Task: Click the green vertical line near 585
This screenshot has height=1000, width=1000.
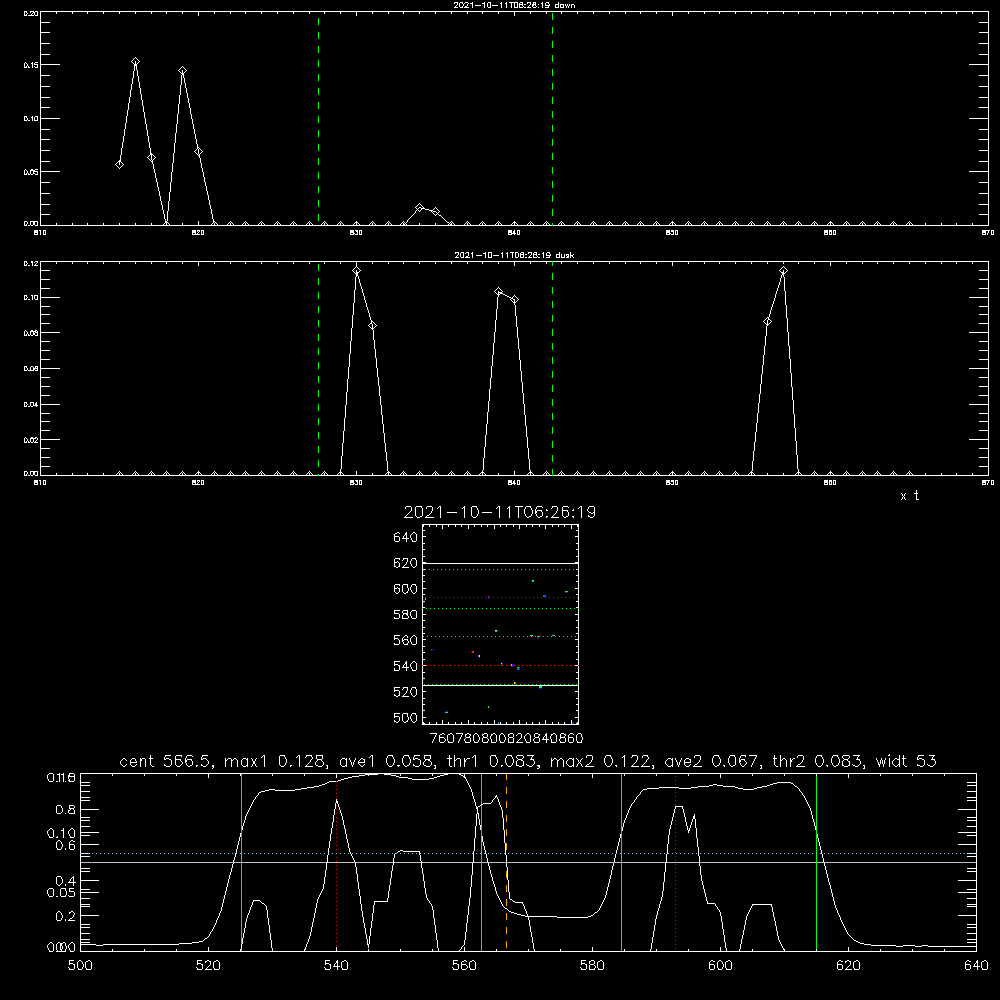Action: (x=621, y=862)
